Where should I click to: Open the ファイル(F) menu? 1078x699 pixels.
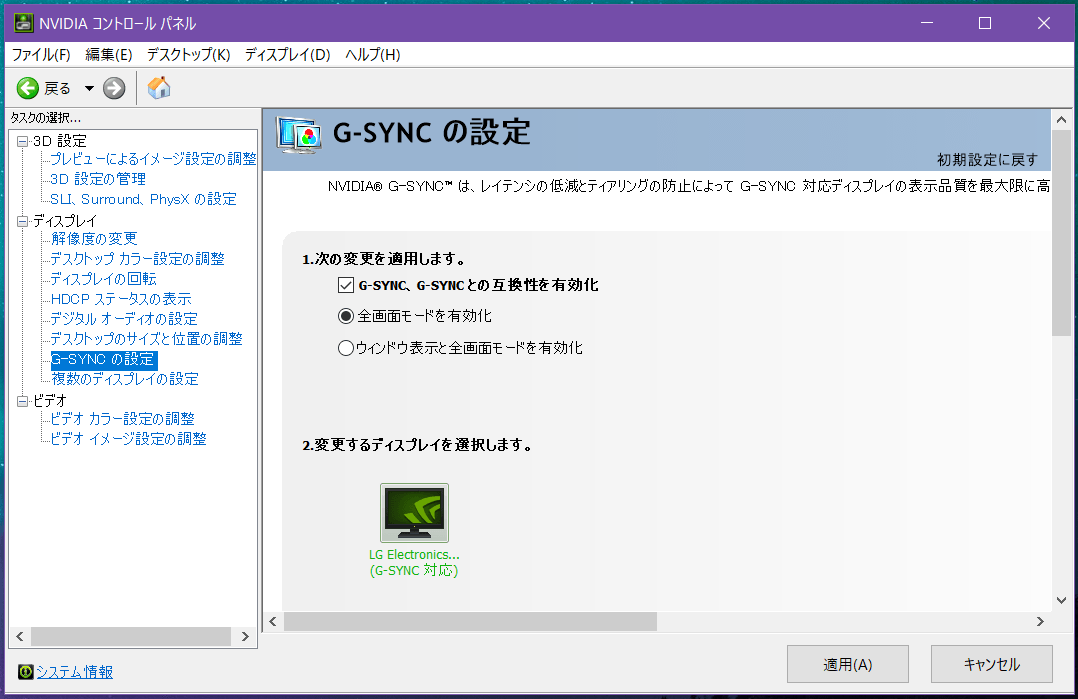(x=41, y=55)
